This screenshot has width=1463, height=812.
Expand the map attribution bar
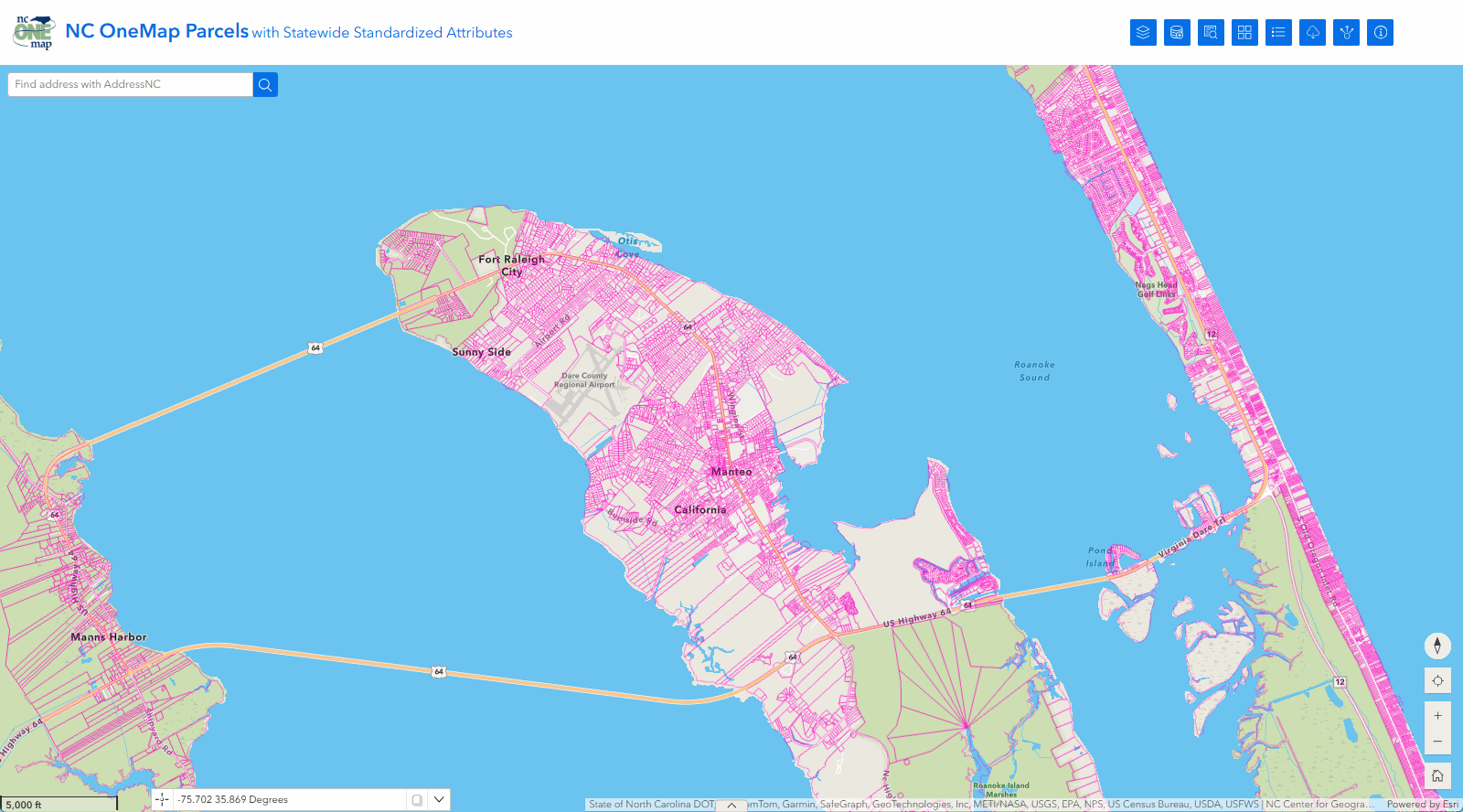click(731, 806)
